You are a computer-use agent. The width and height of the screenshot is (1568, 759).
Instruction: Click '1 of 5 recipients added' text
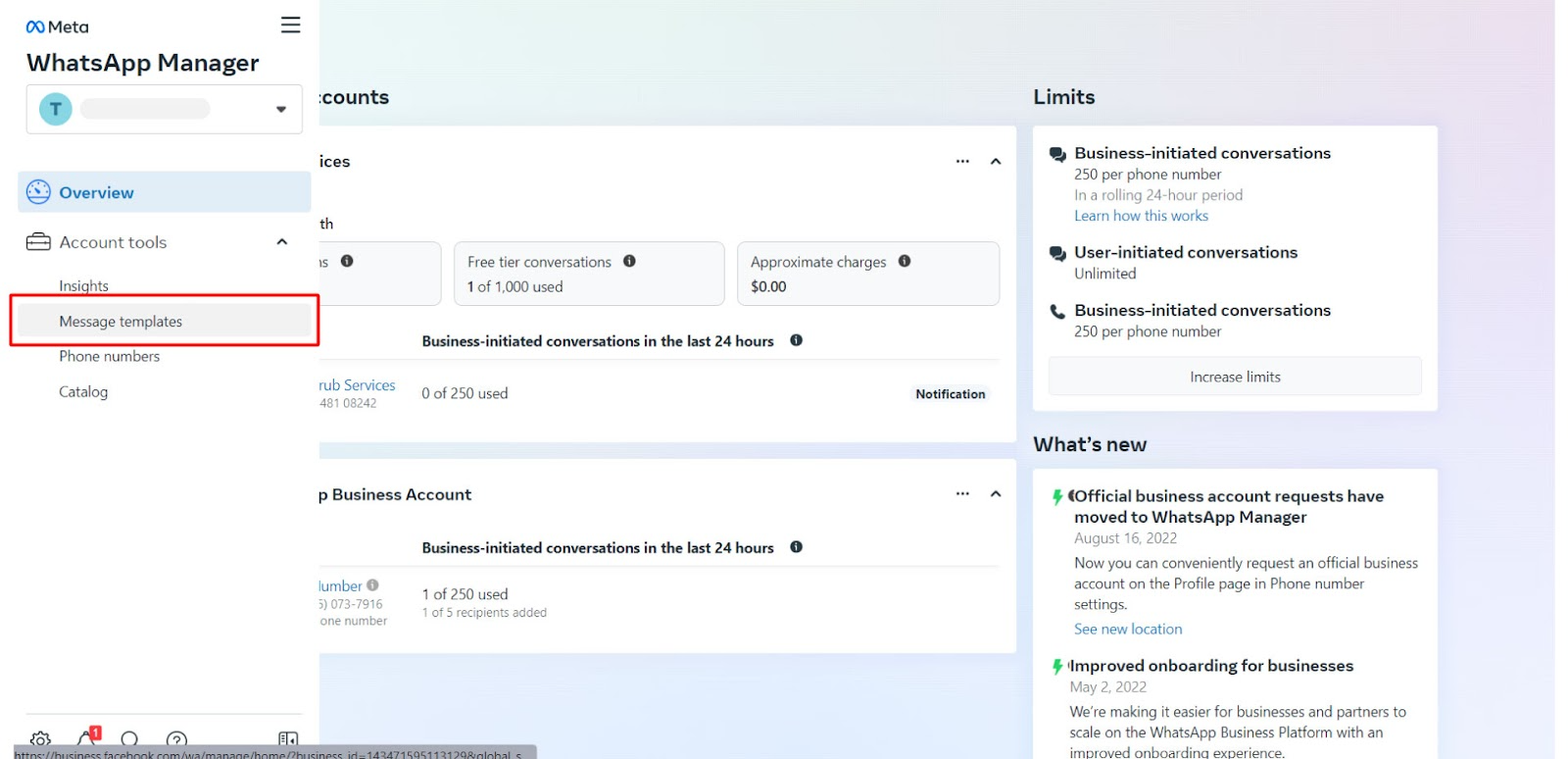click(484, 613)
